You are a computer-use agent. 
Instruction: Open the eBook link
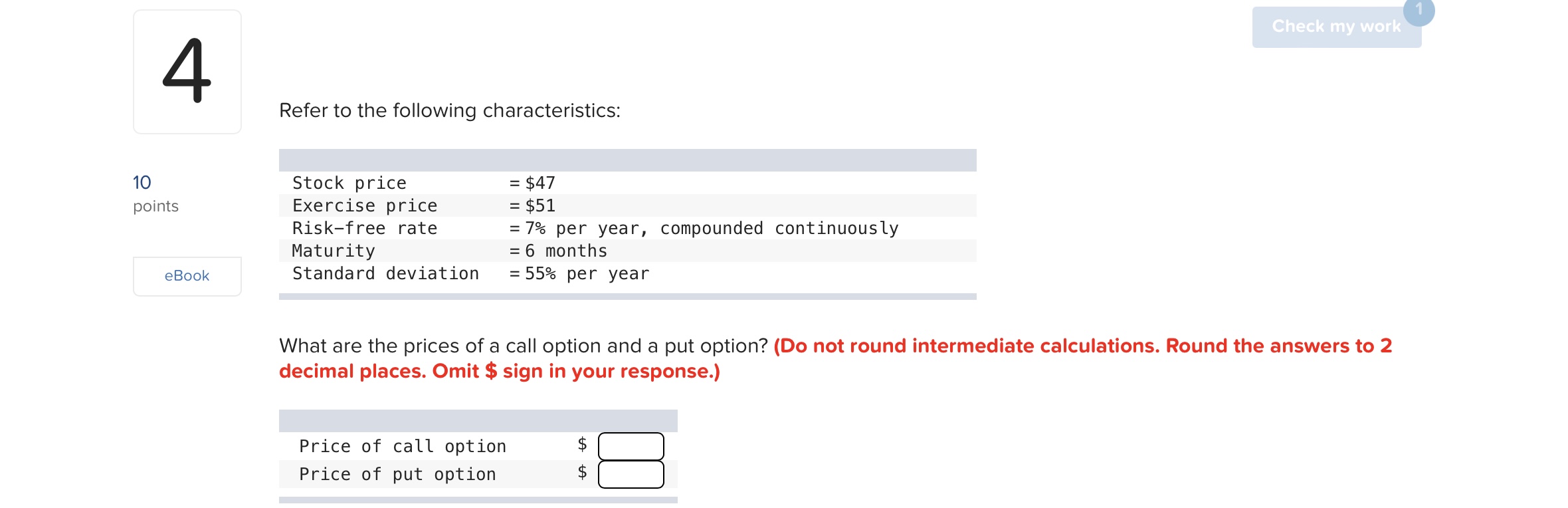[x=187, y=275]
